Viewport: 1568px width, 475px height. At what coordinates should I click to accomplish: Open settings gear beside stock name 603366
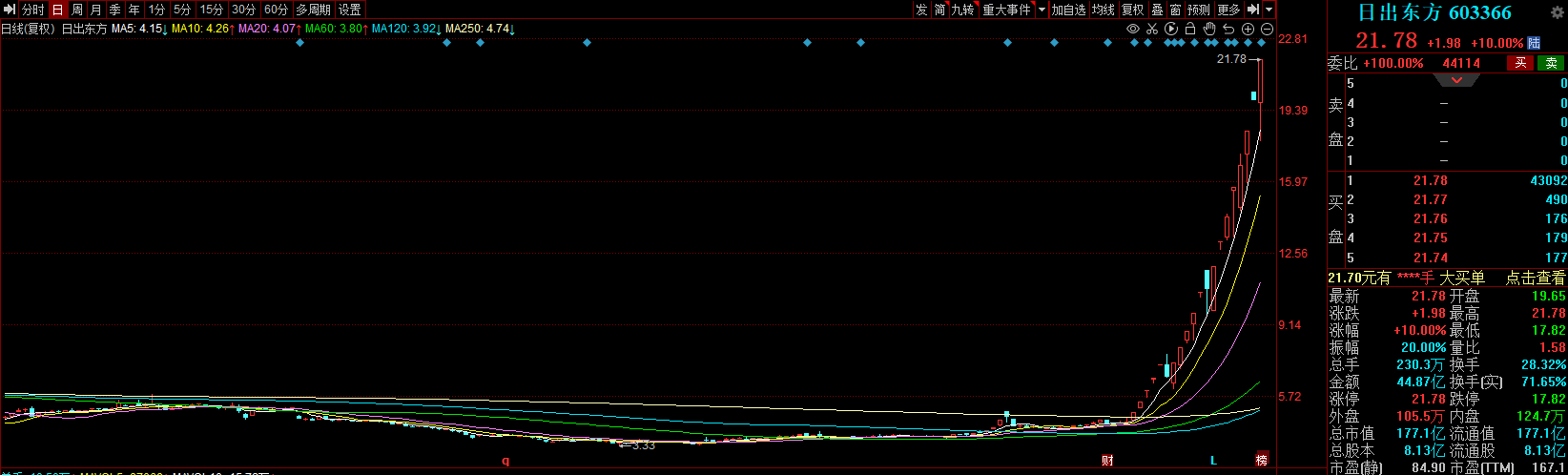pyautogui.click(x=1556, y=13)
